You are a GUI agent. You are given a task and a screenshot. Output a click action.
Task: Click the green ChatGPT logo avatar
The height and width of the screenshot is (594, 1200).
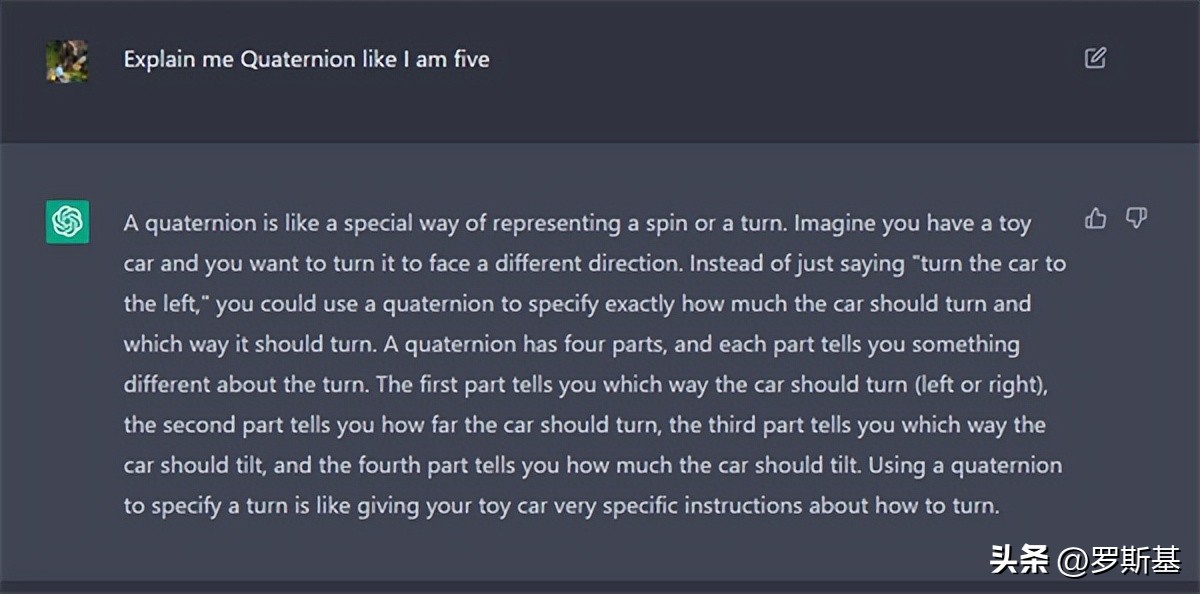[x=67, y=221]
